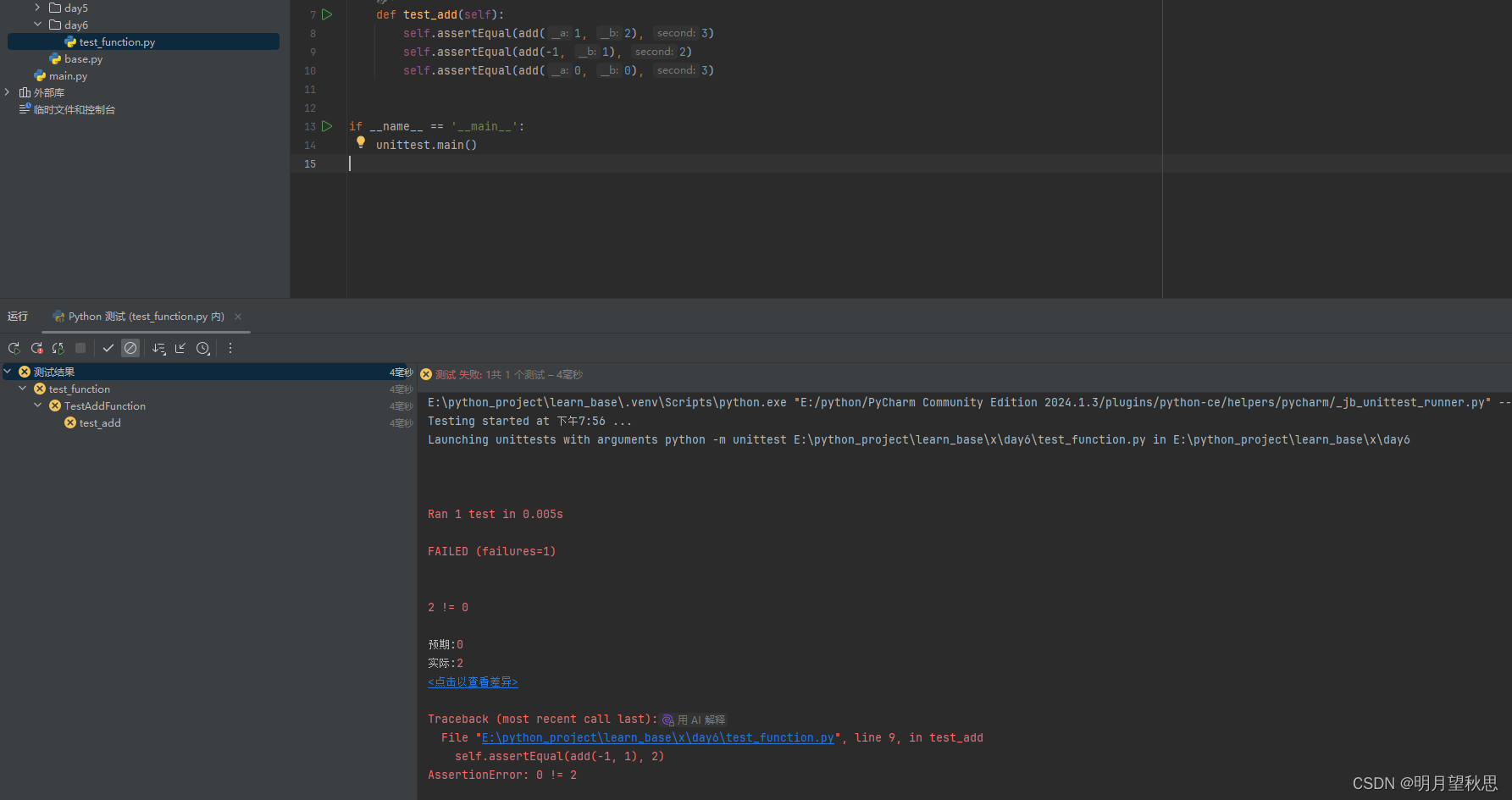Click 'Ran 1 test in 0.005s' text
1512x800 pixels.
click(496, 515)
